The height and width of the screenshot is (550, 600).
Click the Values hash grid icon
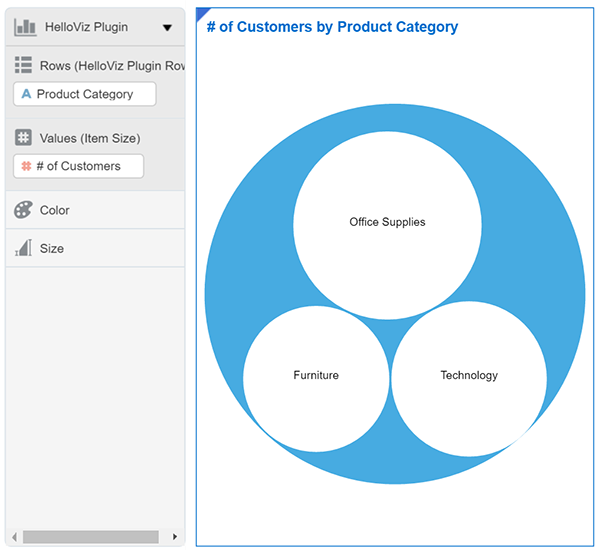[x=24, y=138]
